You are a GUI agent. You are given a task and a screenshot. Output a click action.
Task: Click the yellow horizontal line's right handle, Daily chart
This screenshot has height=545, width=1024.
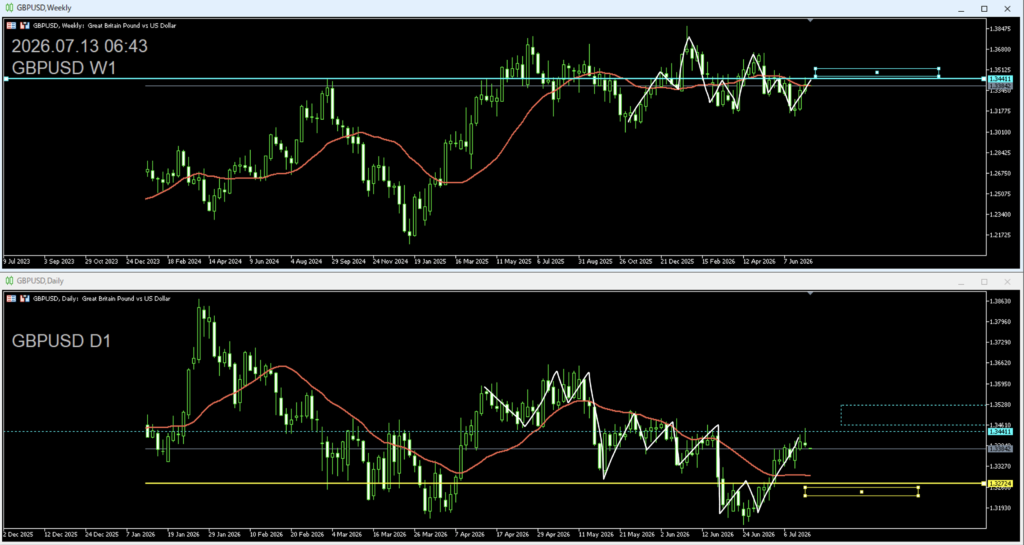[x=984, y=483]
